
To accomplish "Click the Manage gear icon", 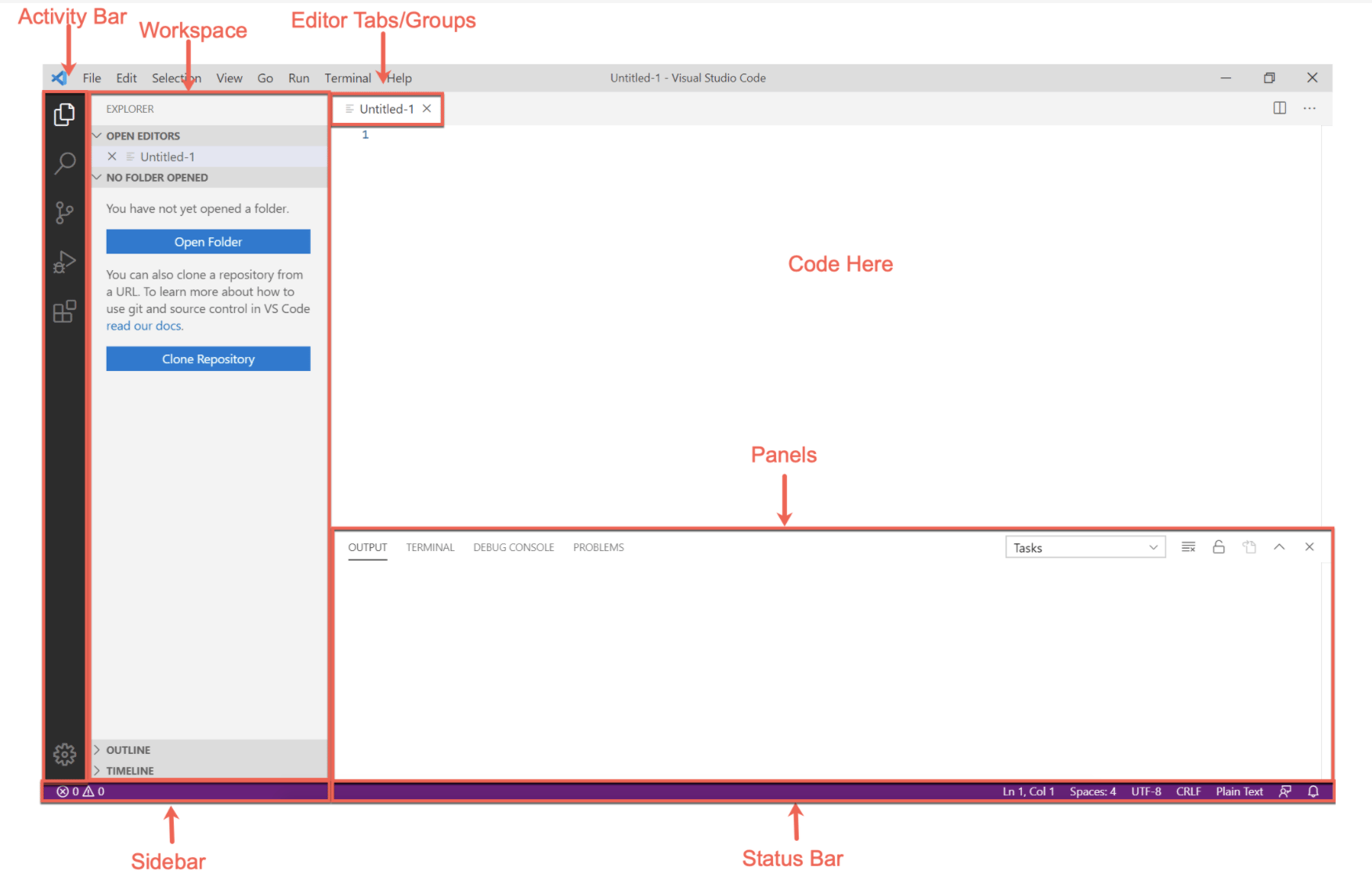I will tap(64, 754).
